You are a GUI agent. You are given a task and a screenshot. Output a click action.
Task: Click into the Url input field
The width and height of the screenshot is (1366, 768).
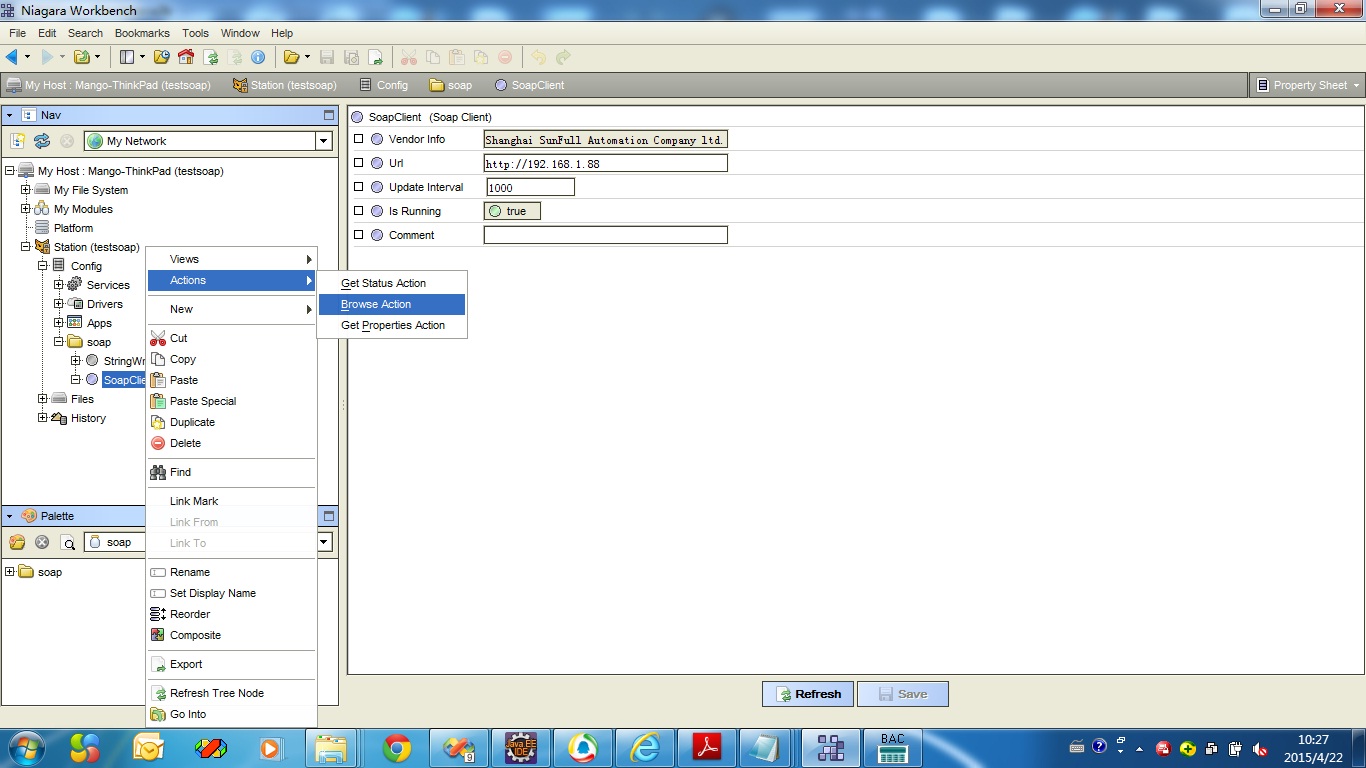[606, 163]
